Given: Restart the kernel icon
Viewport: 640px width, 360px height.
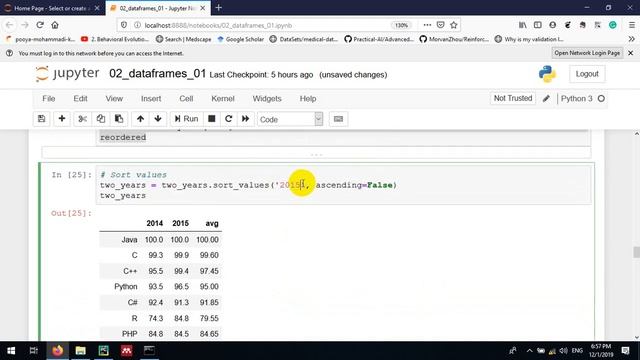Looking at the screenshot, I should click(x=229, y=119).
